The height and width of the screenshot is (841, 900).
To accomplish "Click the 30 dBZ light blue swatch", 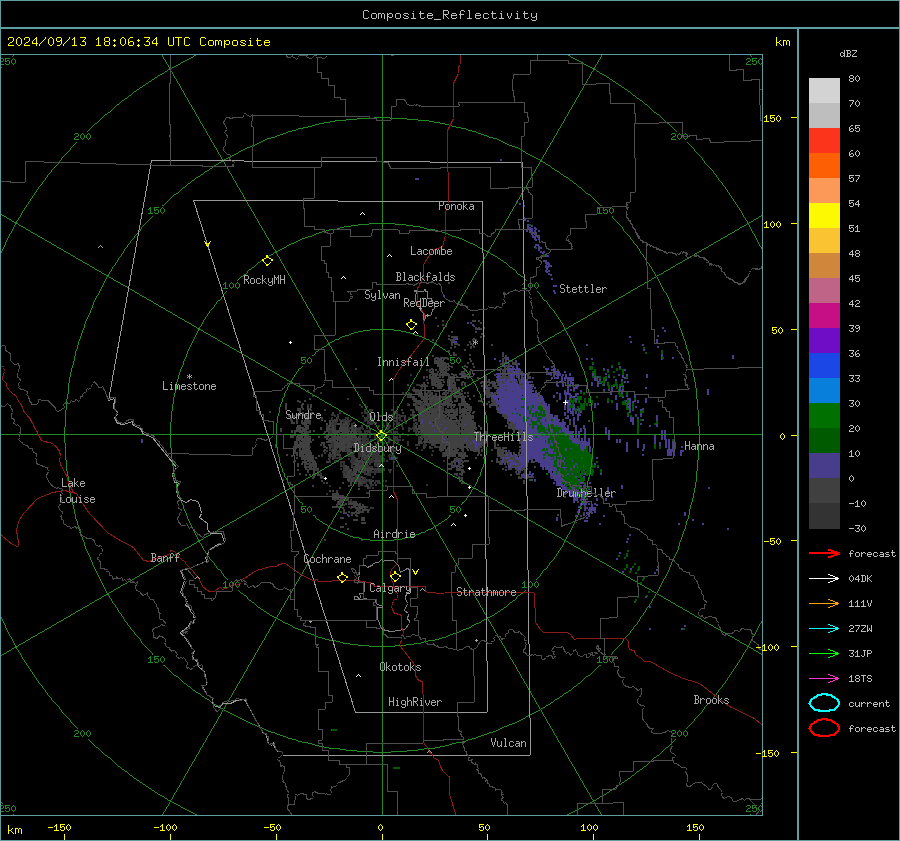I will click(824, 390).
